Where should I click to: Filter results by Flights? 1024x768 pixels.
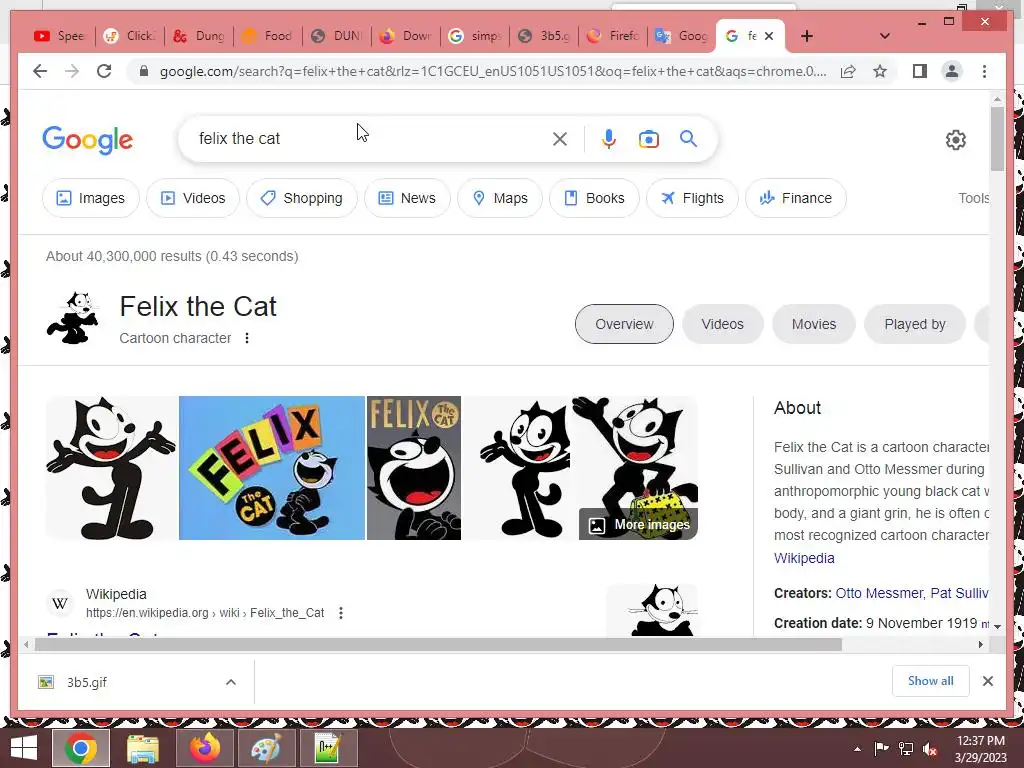[x=692, y=198]
